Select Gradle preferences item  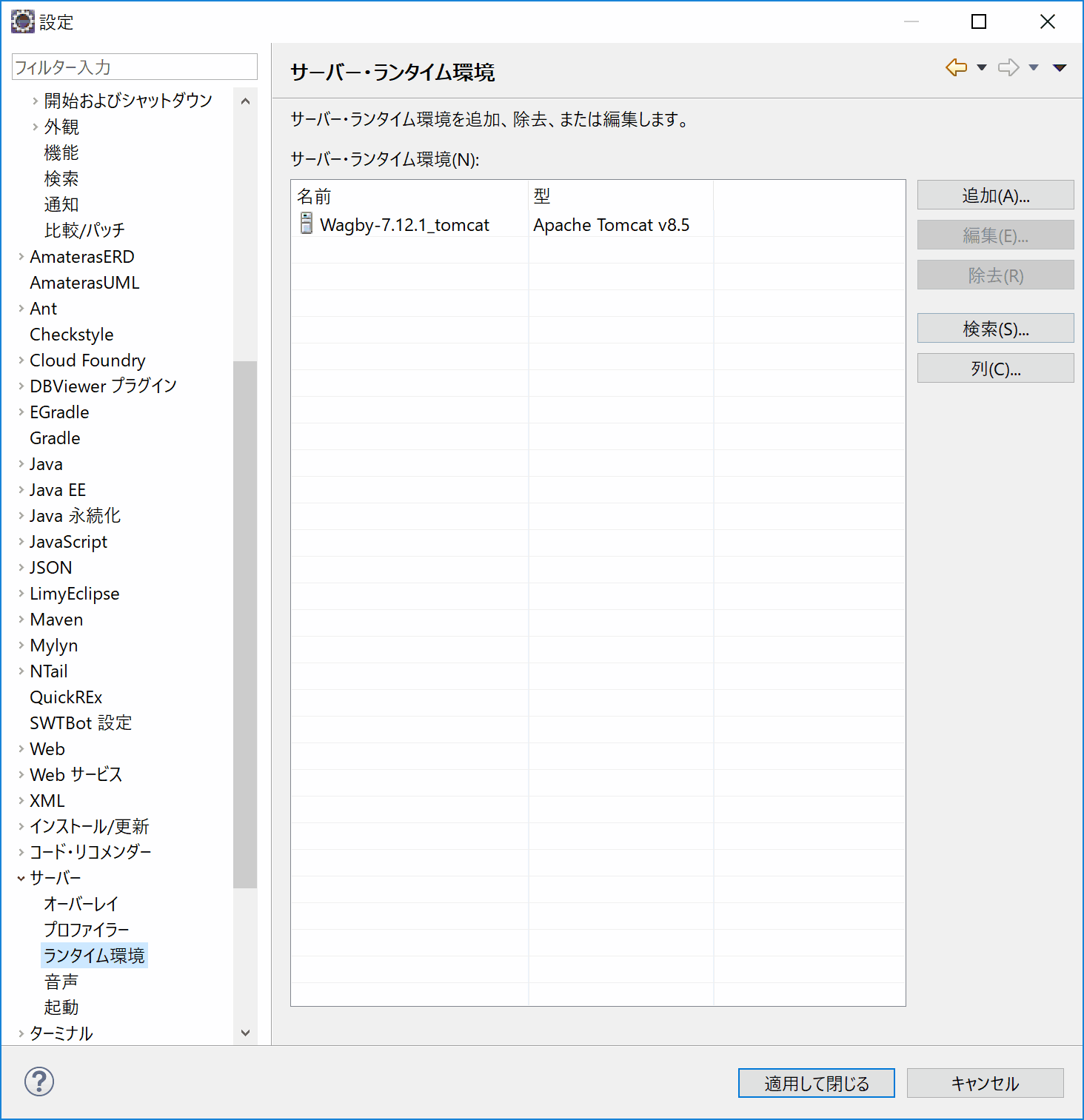(x=55, y=438)
